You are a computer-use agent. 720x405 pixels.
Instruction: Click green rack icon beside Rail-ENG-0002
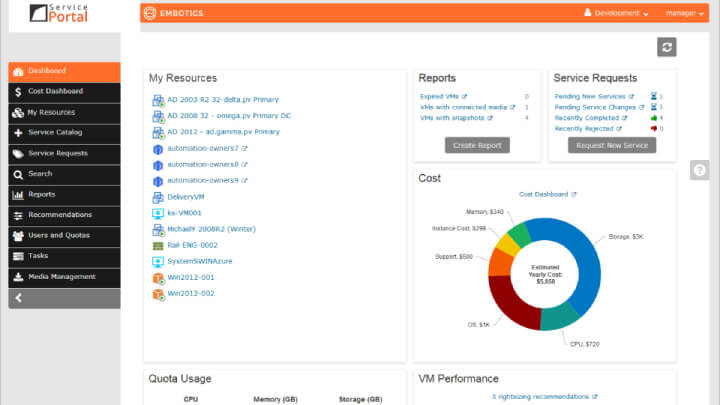click(158, 246)
